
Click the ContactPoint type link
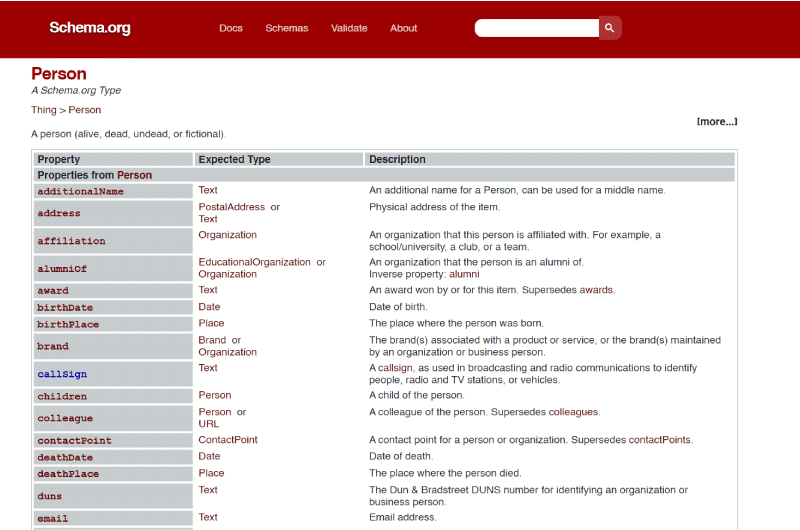[228, 440]
